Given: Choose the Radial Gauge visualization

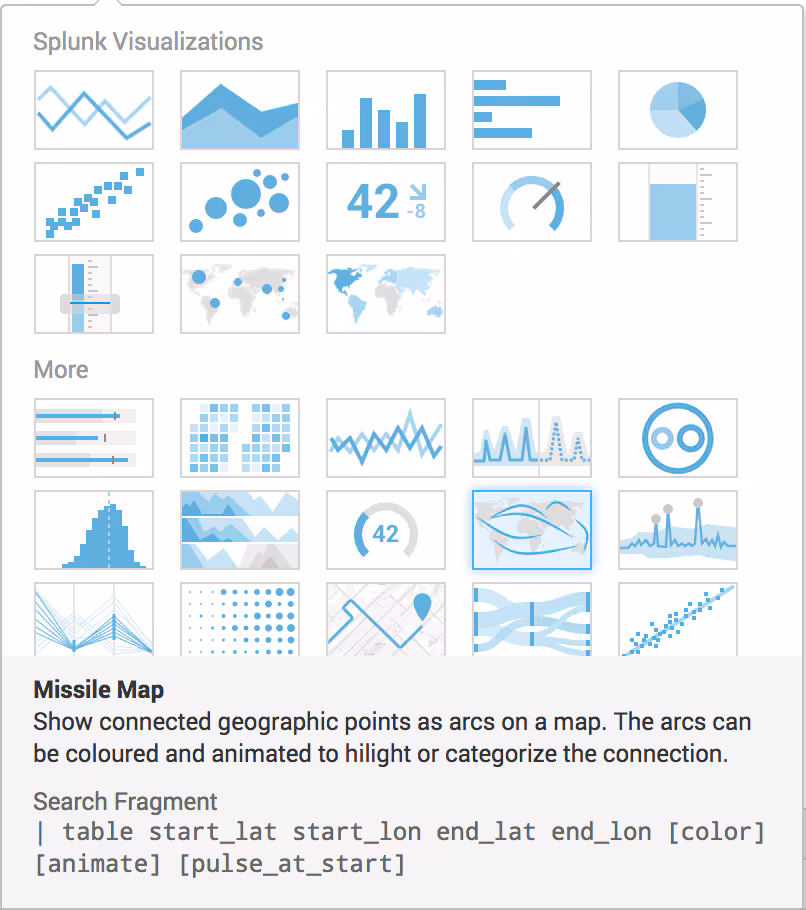Looking at the screenshot, I should point(532,202).
